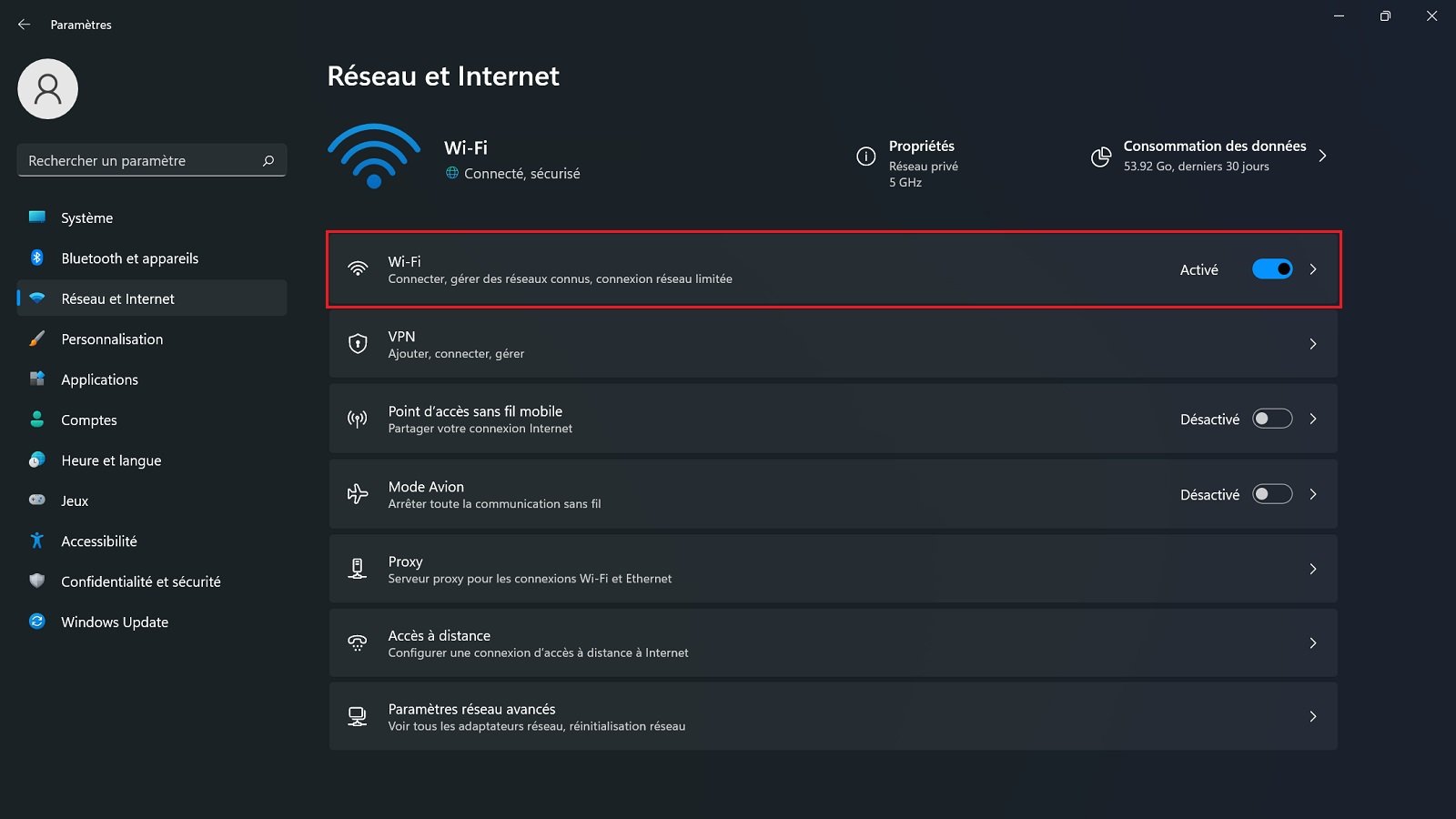
Task: Click the Windows Update icon
Action: point(36,622)
